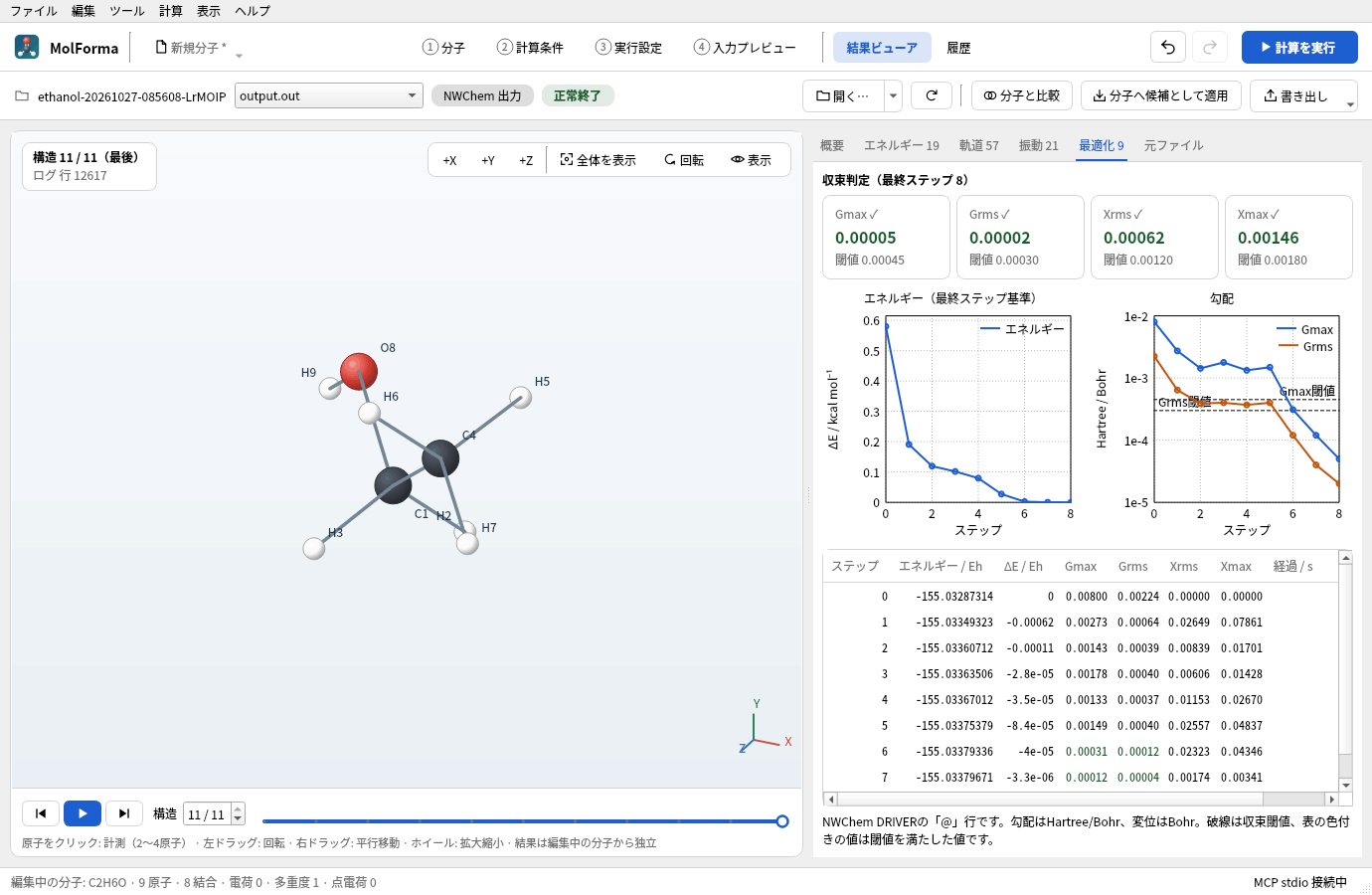Viewport: 1372px width, 895px height.
Task: Click the redo arrow icon
Action: [1210, 47]
